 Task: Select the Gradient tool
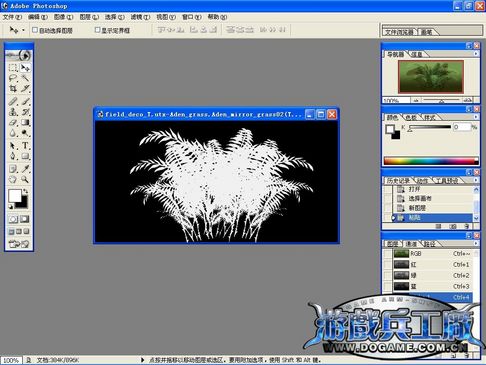point(25,122)
